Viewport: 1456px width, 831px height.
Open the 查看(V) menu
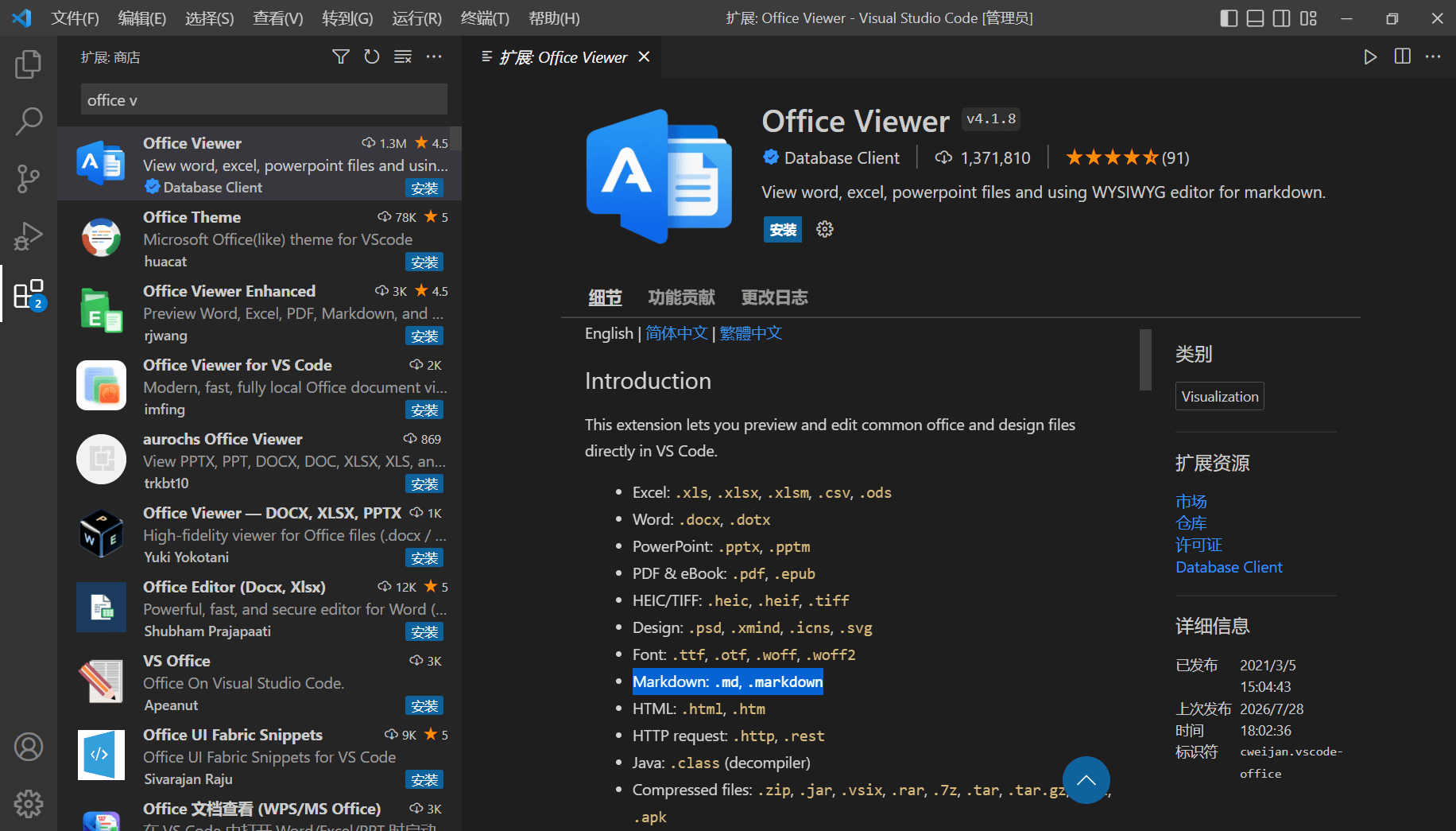click(278, 17)
